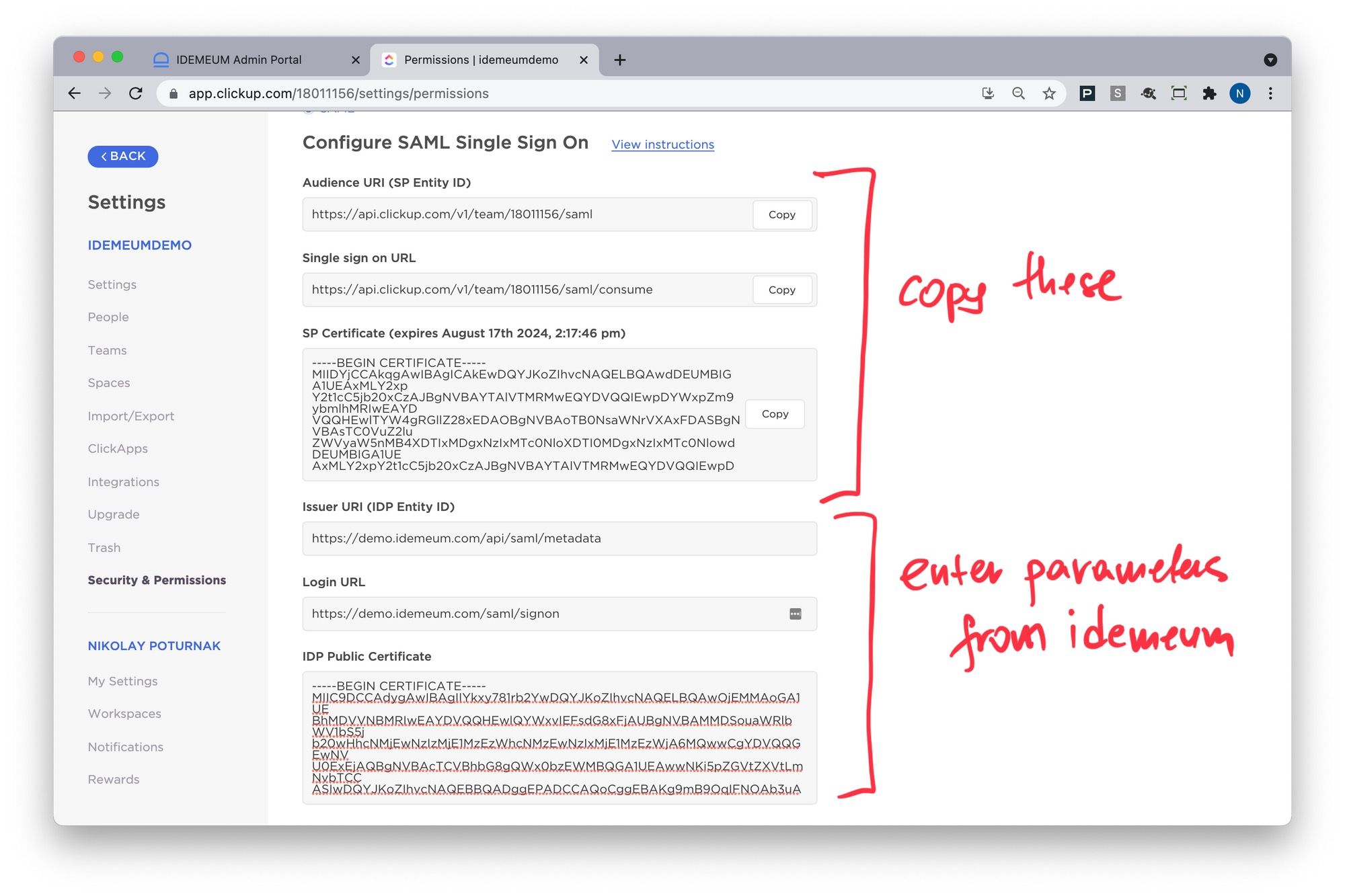Open Teams in the sidebar
This screenshot has height=896, width=1345.
107,350
